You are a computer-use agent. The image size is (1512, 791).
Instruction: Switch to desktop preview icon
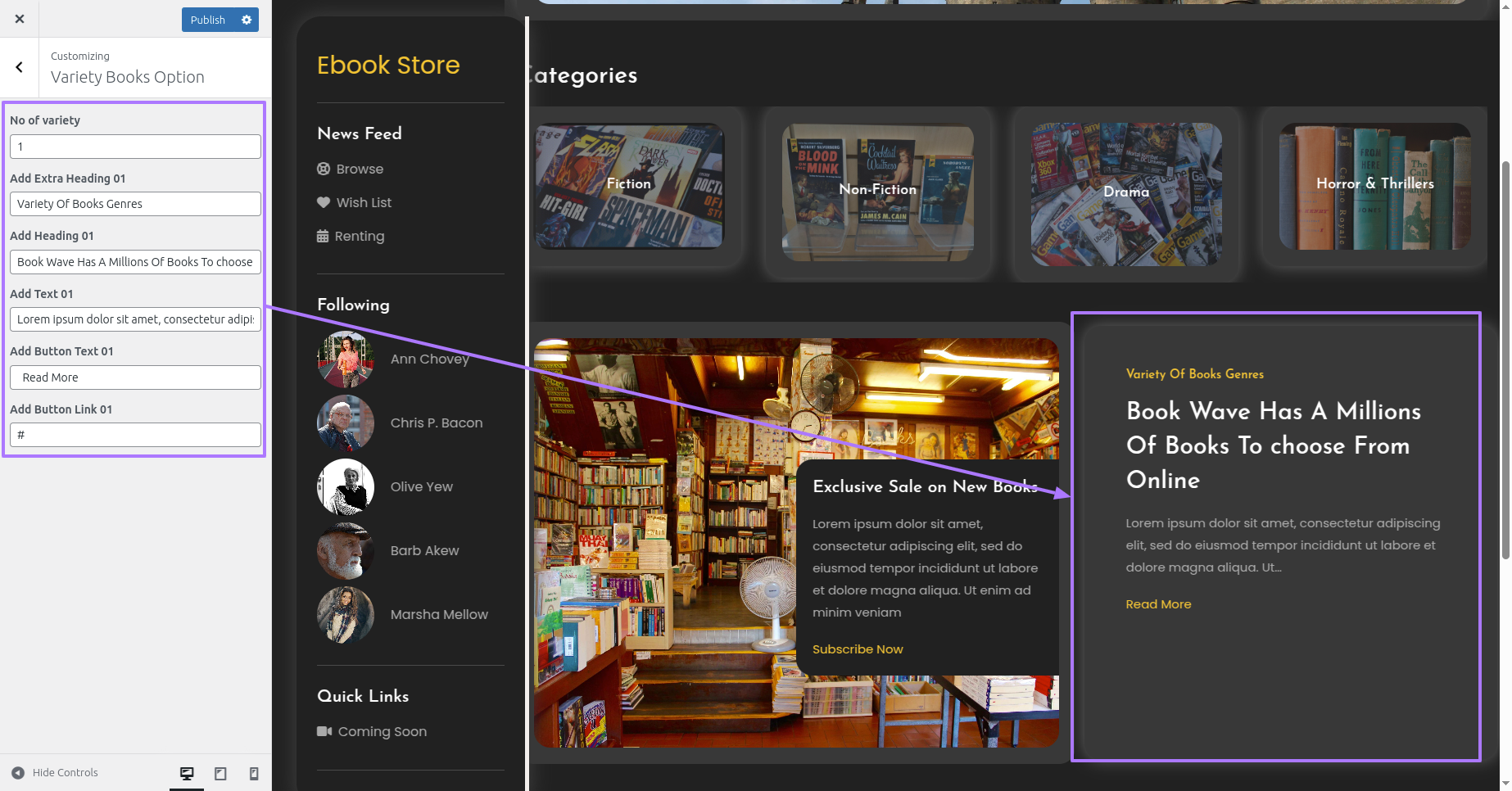187,773
